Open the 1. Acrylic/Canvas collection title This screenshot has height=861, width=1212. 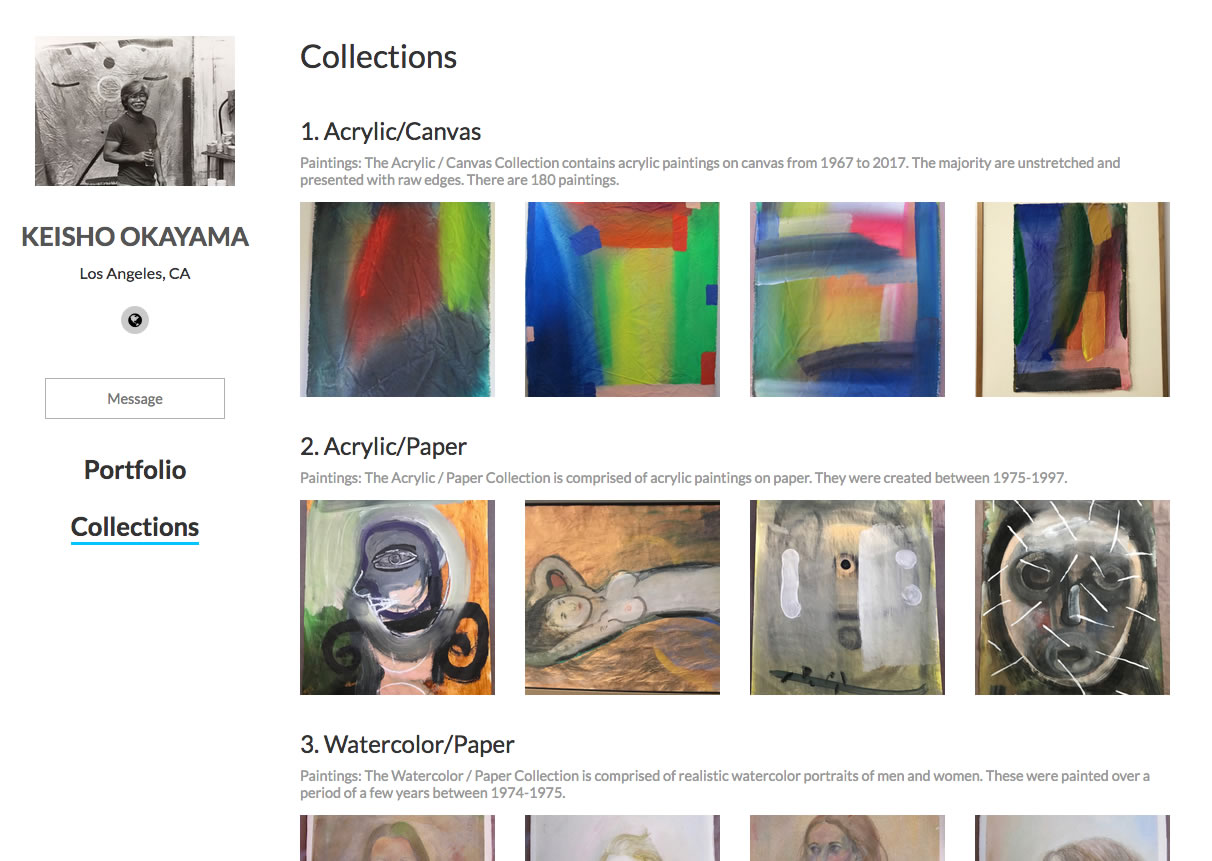(391, 131)
